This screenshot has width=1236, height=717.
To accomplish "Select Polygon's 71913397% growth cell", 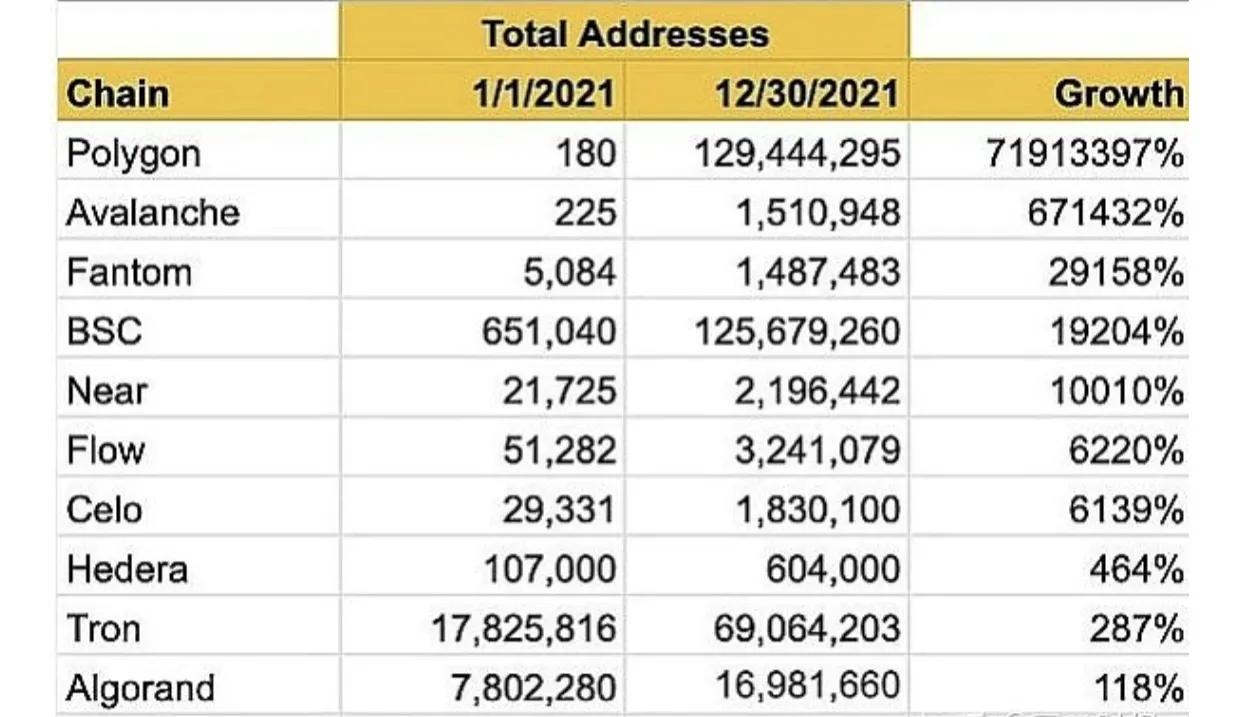I will click(x=1085, y=154).
